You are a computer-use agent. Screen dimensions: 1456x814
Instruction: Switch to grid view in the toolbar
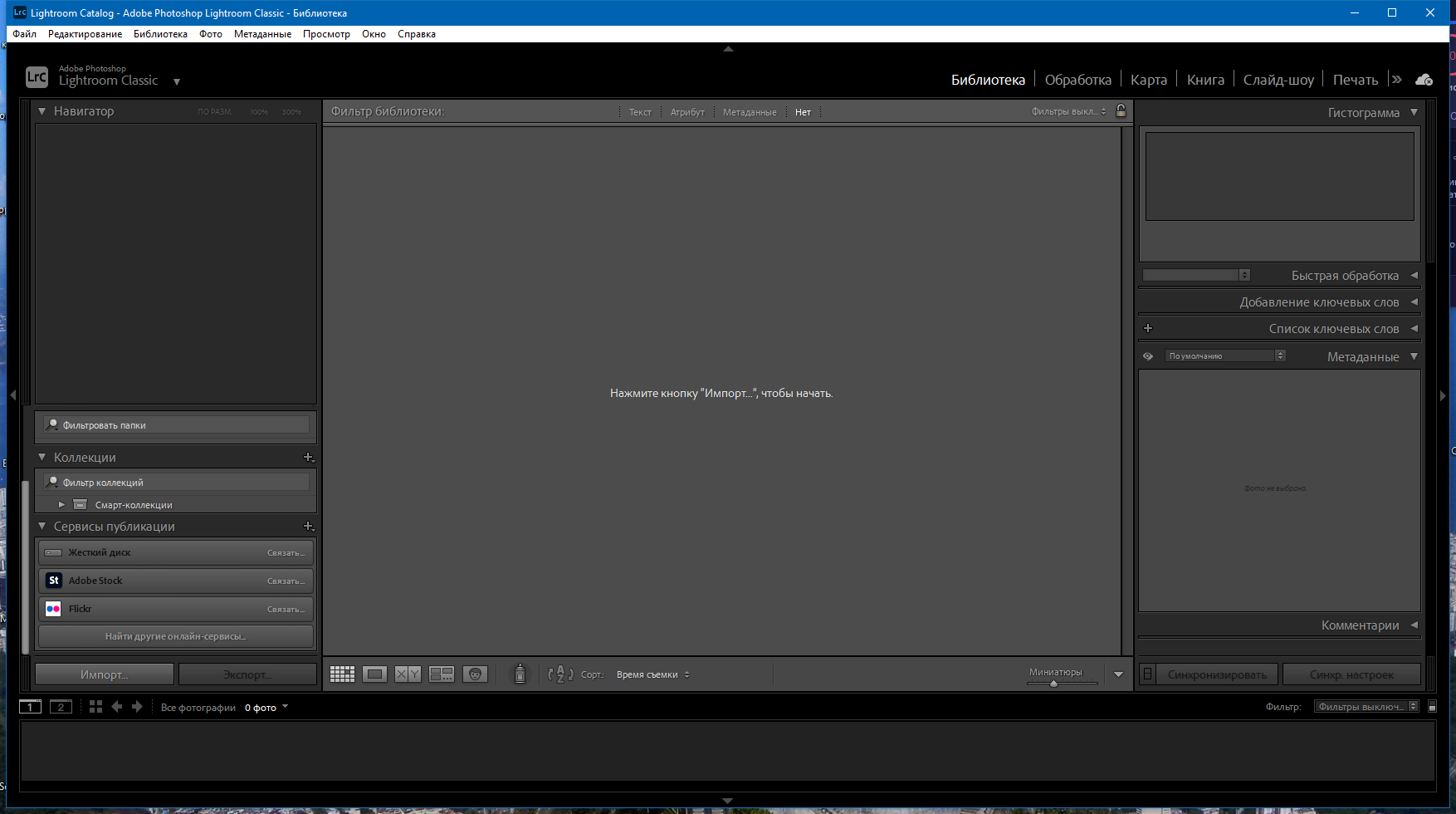click(x=342, y=674)
